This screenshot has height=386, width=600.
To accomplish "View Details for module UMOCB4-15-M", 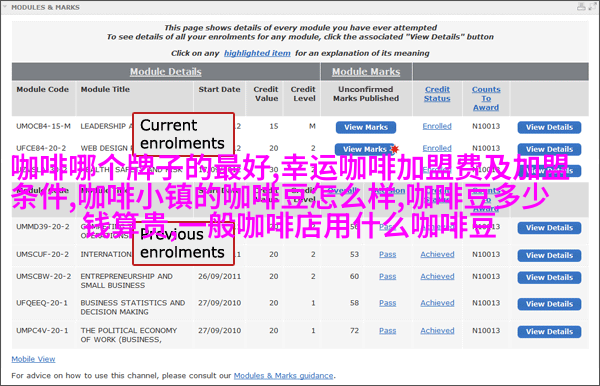I will click(x=549, y=127).
